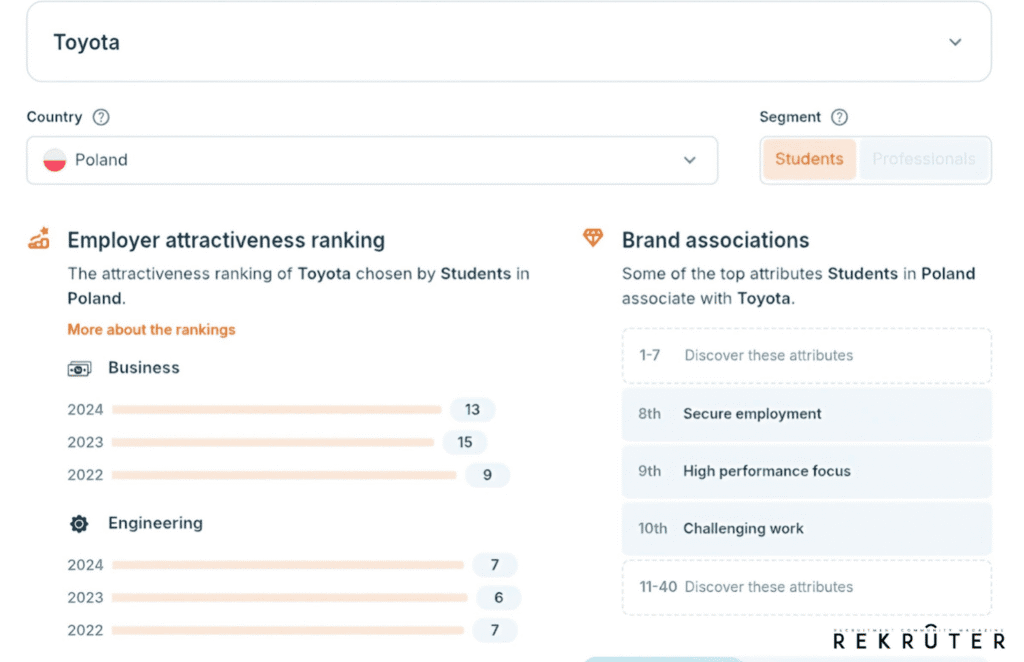Select the Secure employment attribute row
This screenshot has width=1024, height=662.
pos(806,414)
